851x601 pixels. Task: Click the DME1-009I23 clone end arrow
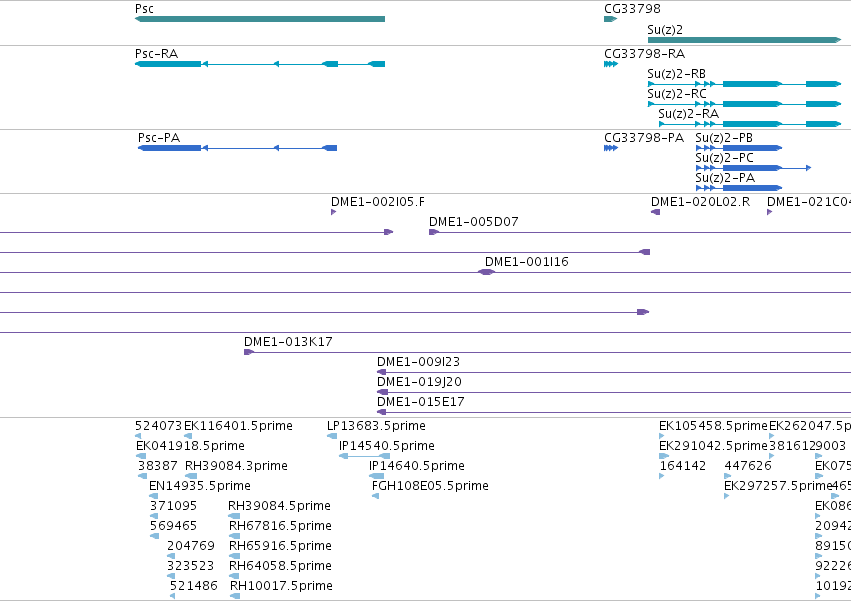[x=382, y=372]
